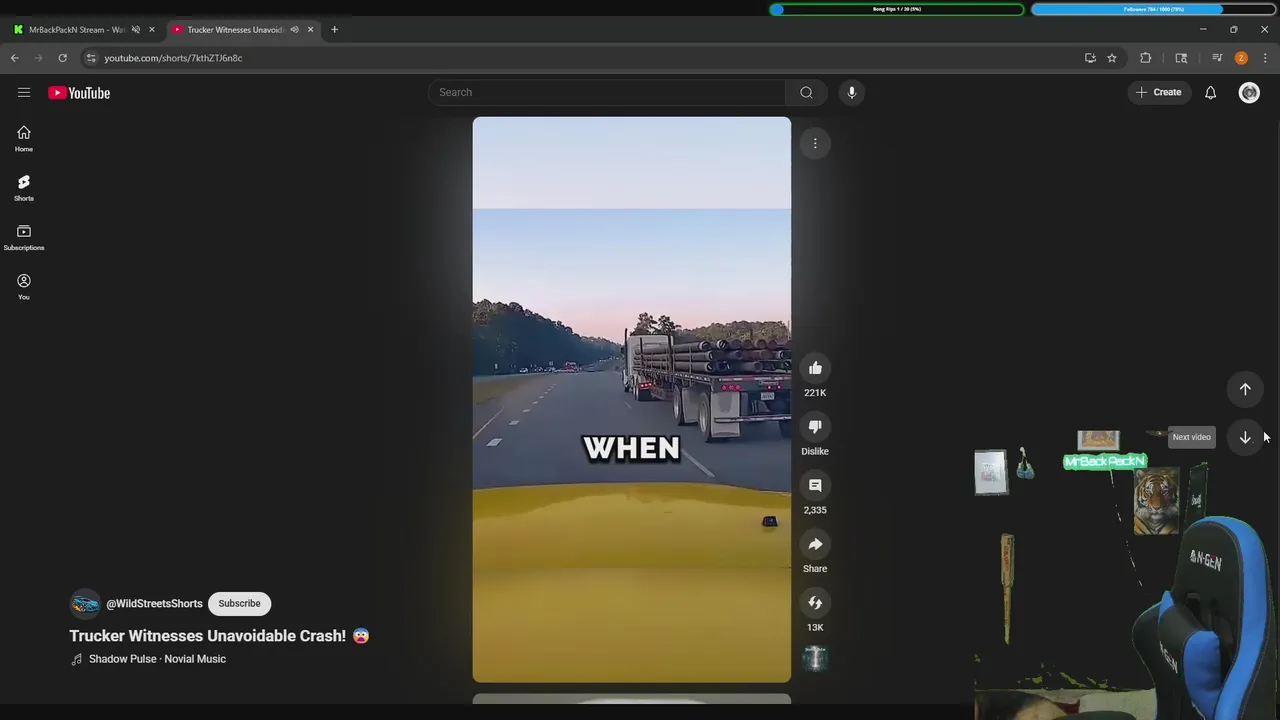The image size is (1280, 720).
Task: Open the comments for this Short
Action: [815, 485]
